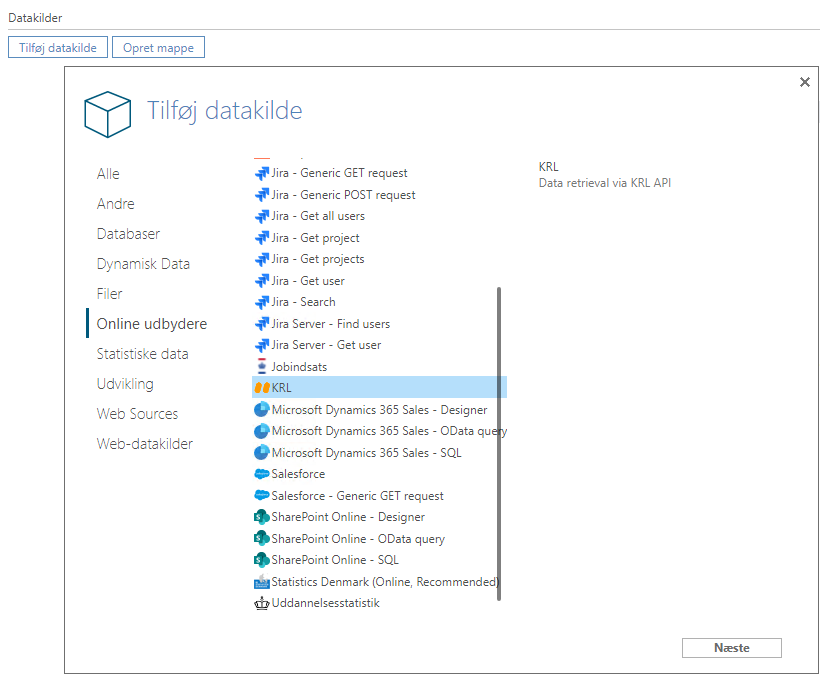820x676 pixels.
Task: Click the Jira icon beside Search
Action: click(x=261, y=302)
